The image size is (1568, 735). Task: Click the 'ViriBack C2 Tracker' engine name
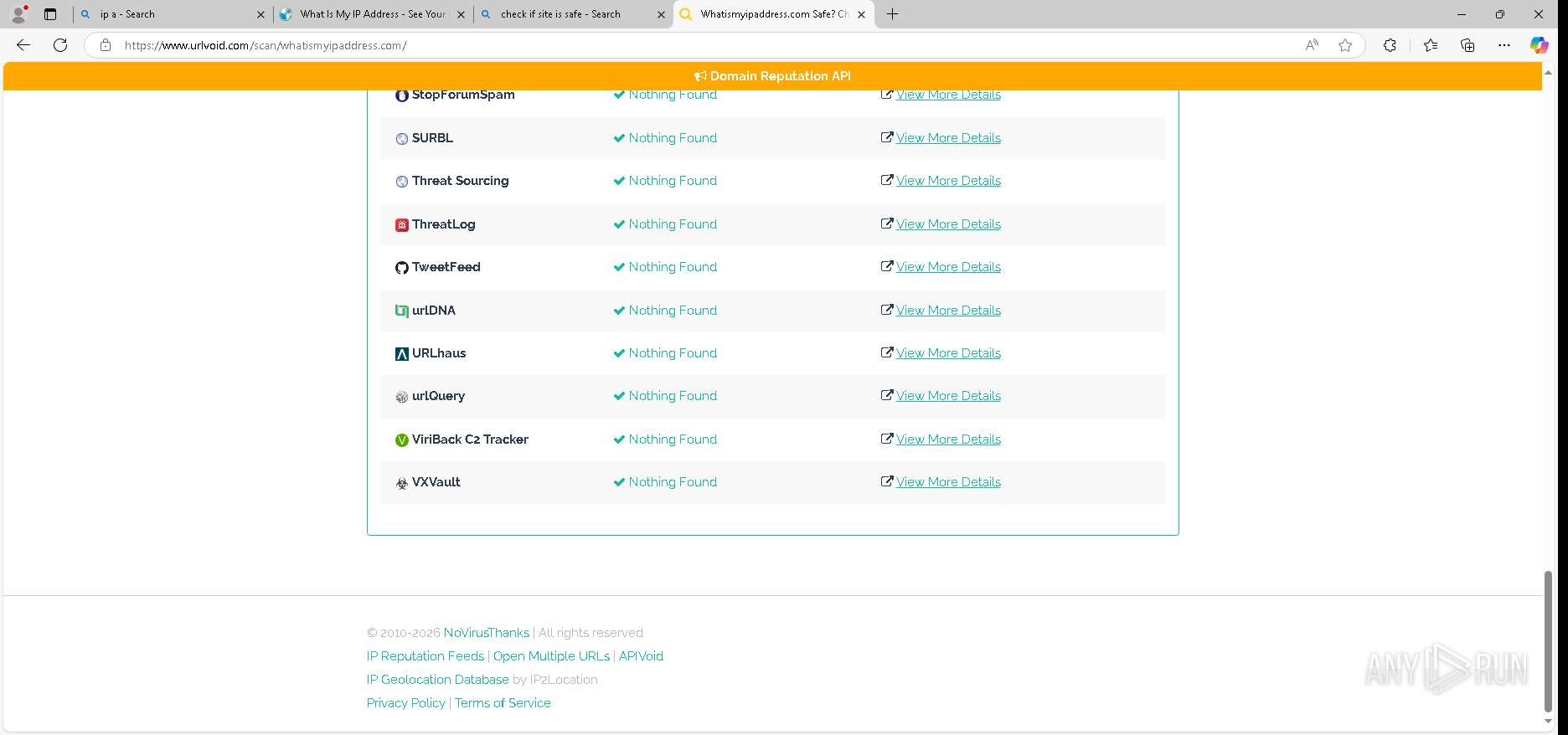(470, 439)
